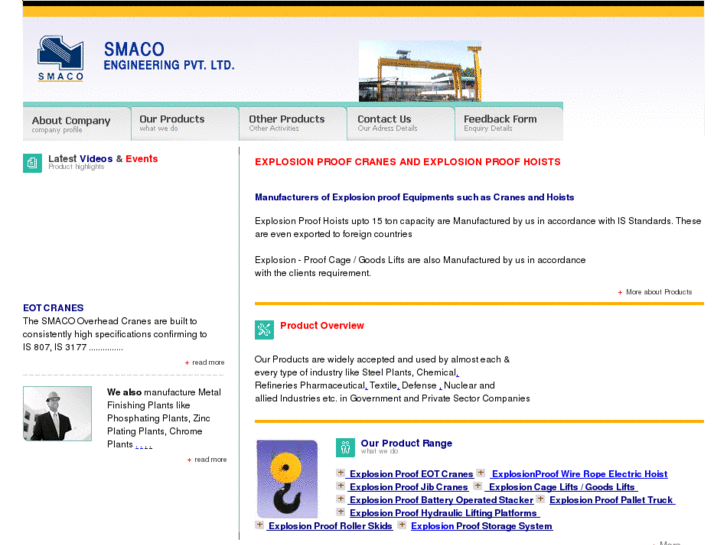The height and width of the screenshot is (545, 727).
Task: Click the Manufacturers of Explosion proof Equipments subheading
Action: click(415, 197)
